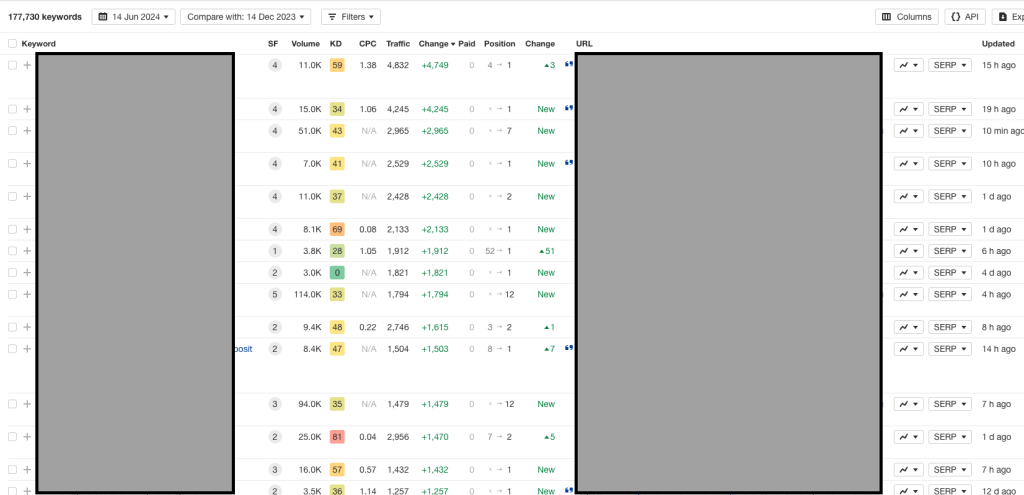The image size is (1024, 495).
Task: Click the Keyword column header
Action: [39, 44]
